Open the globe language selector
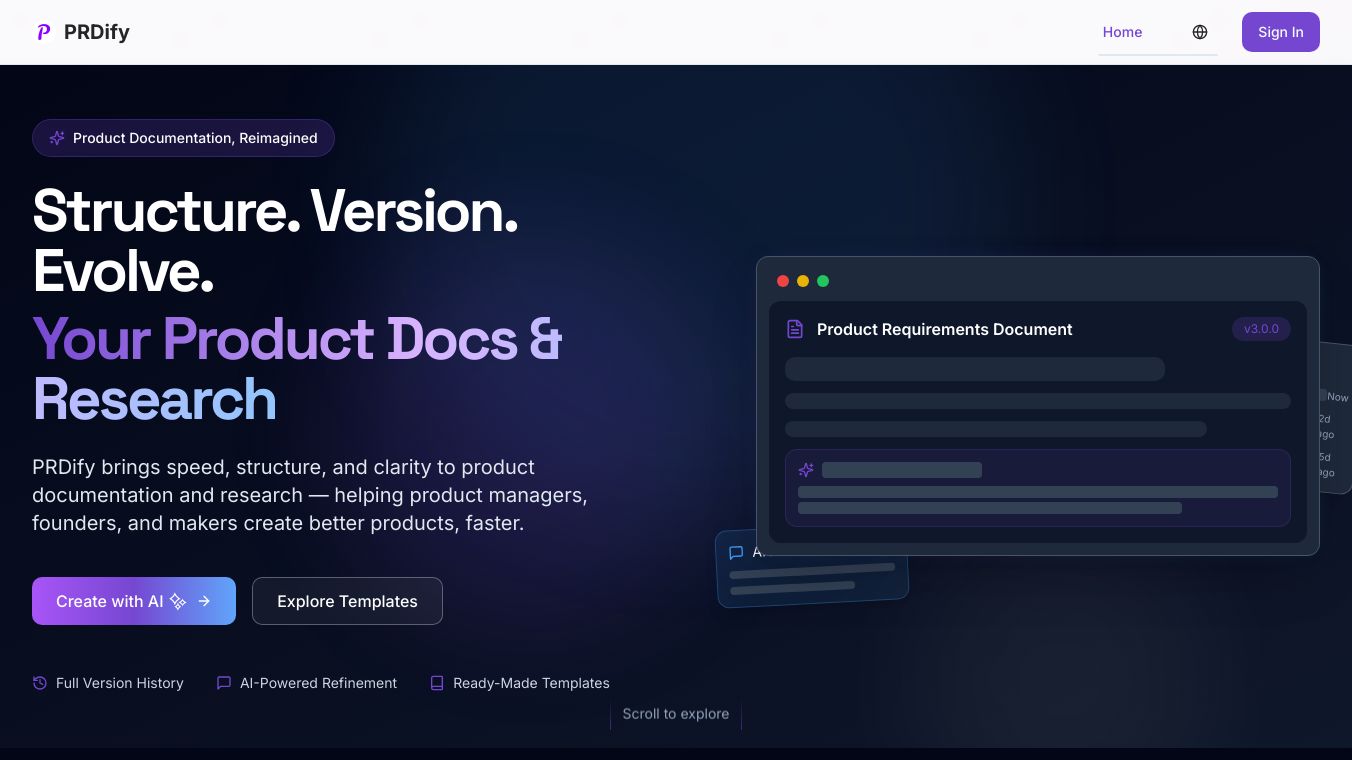This screenshot has width=1352, height=760. 1200,32
